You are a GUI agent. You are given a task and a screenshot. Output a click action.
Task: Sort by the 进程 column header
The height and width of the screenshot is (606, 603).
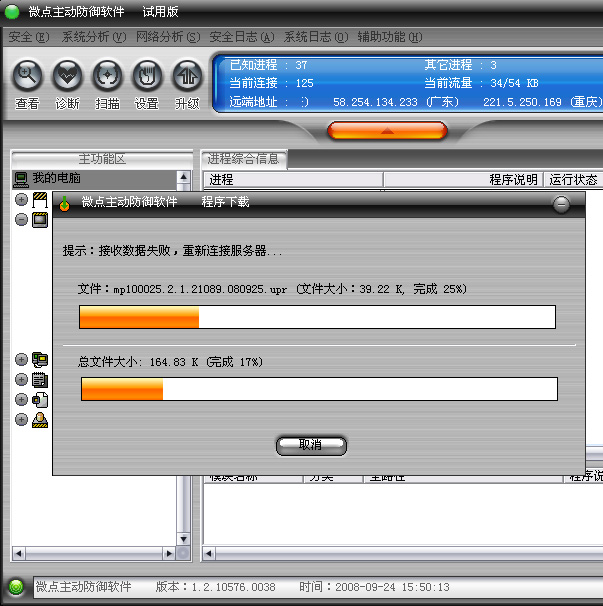coord(293,180)
